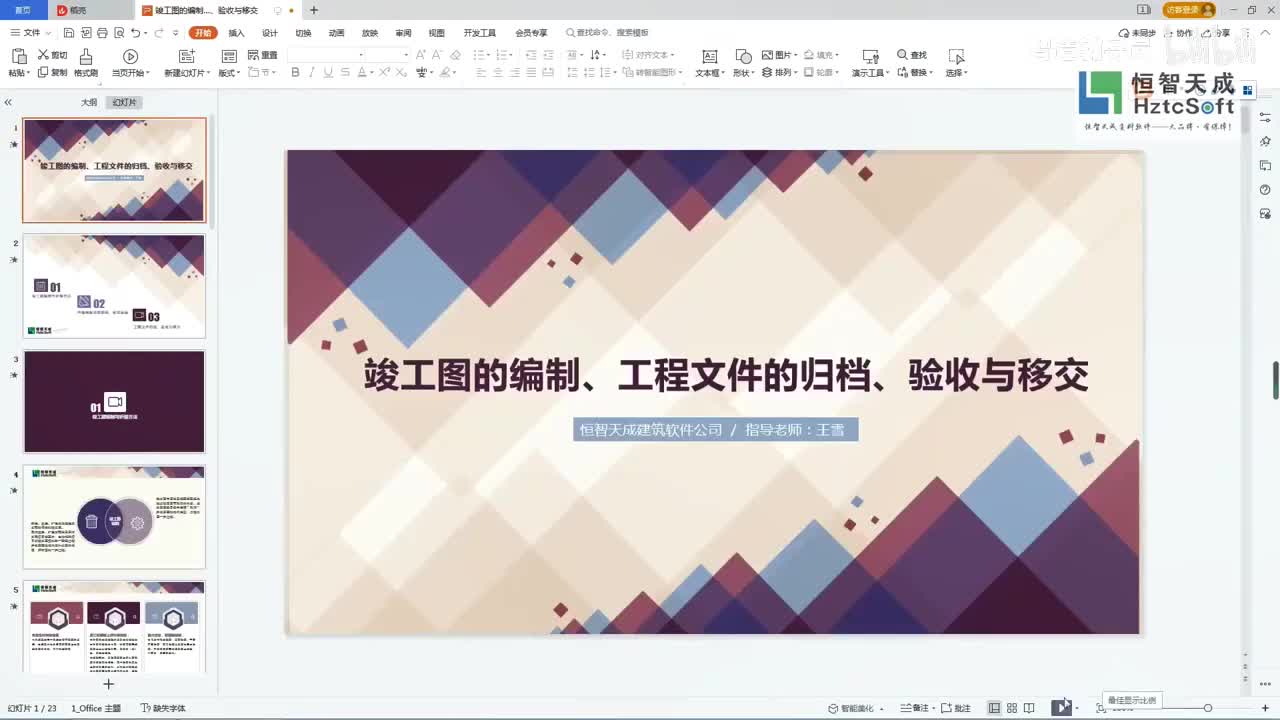This screenshot has width=1280, height=720.
Task: Expand the customize quick access toolbar arrow
Action: [176, 33]
